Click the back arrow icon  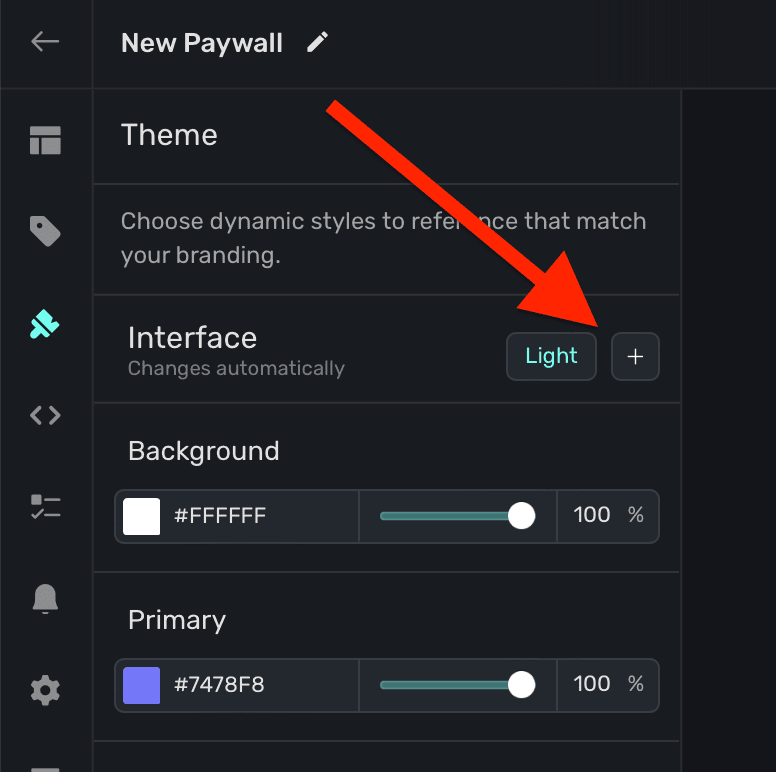pos(45,42)
